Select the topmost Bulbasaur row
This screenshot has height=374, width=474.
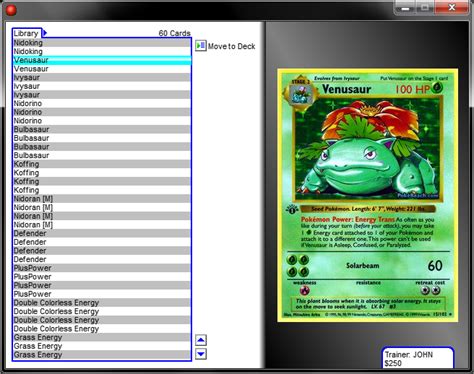tap(102, 129)
